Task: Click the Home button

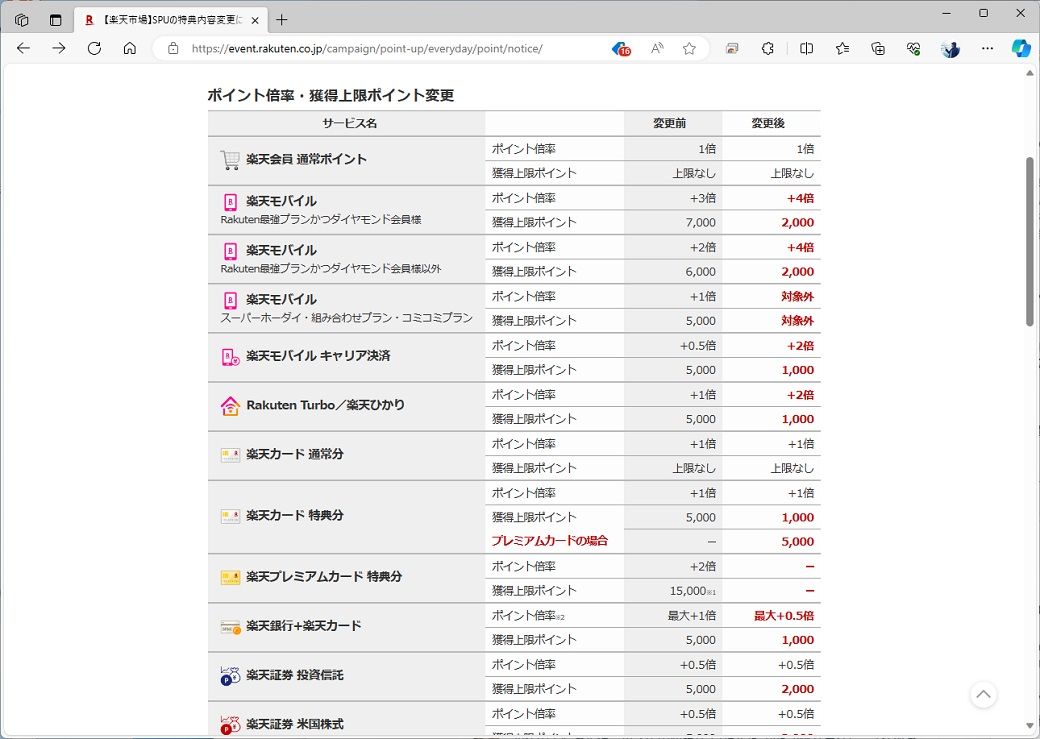Action: (130, 47)
